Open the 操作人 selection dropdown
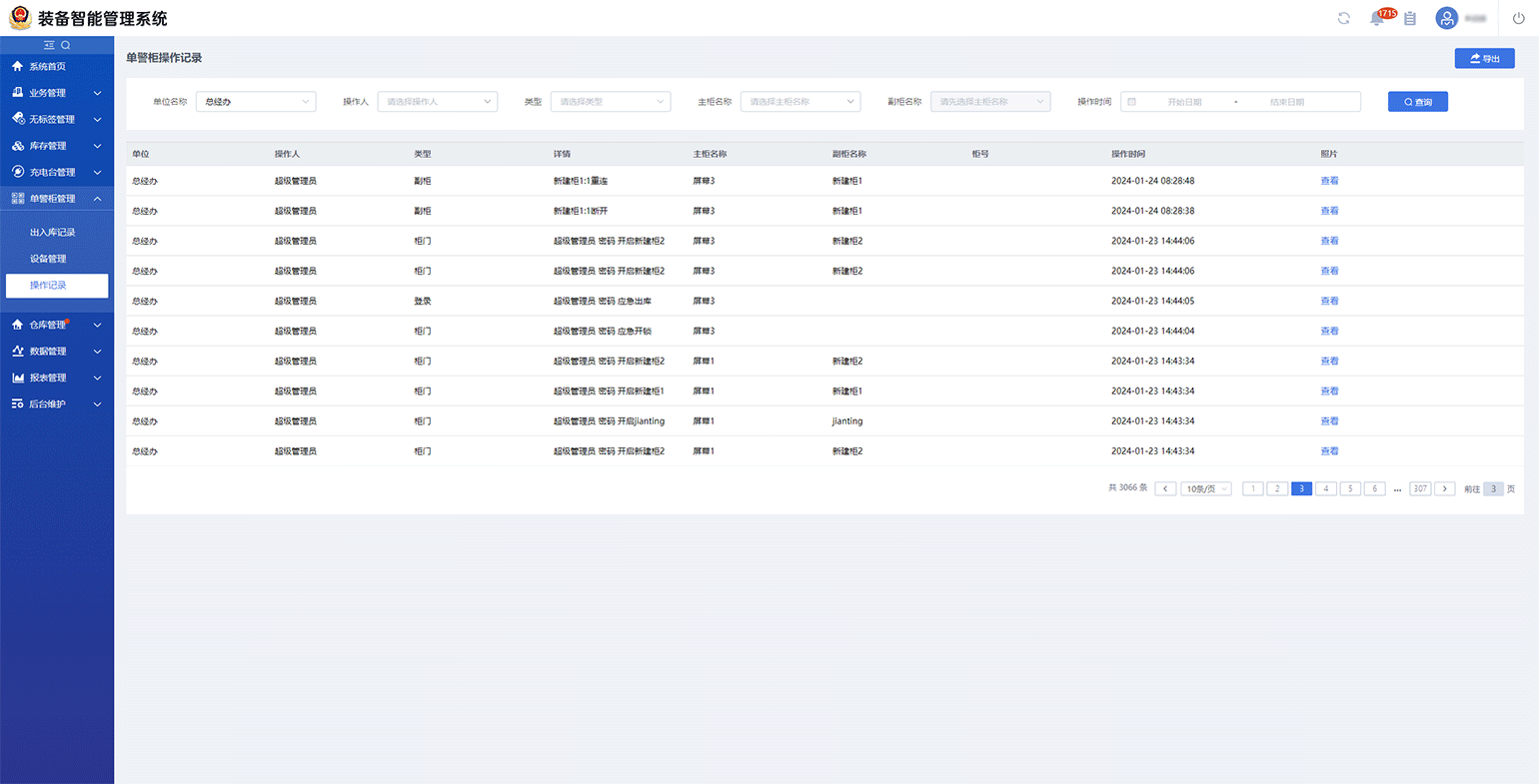 (437, 102)
